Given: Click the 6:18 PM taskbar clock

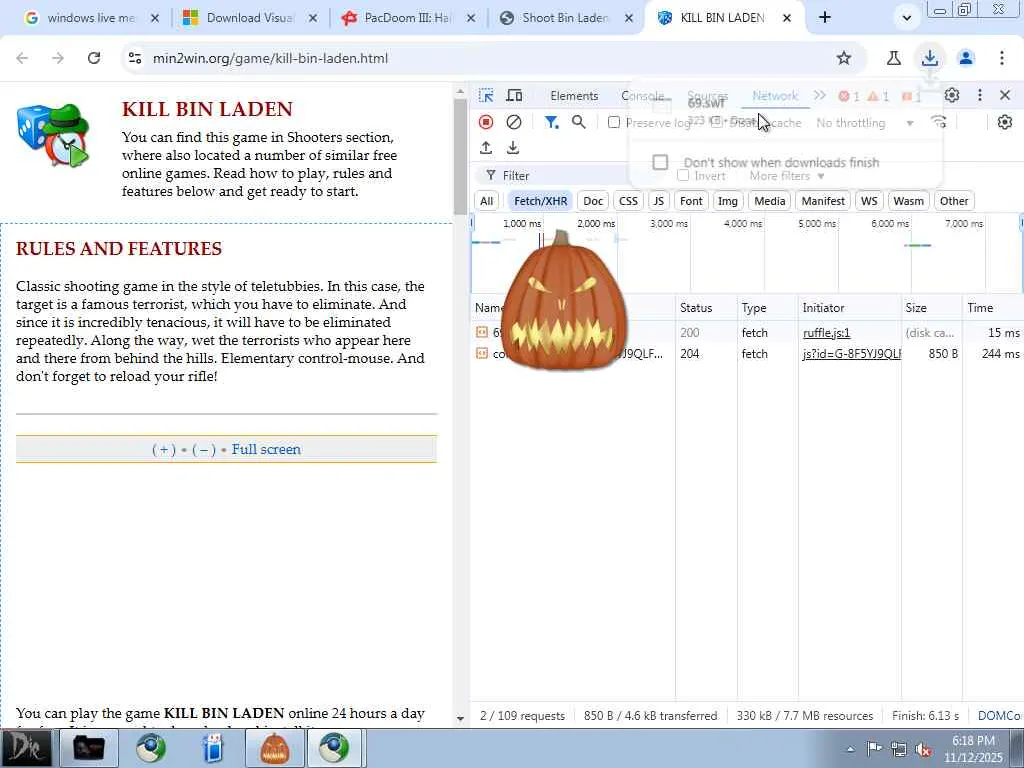Looking at the screenshot, I should coord(973,741).
